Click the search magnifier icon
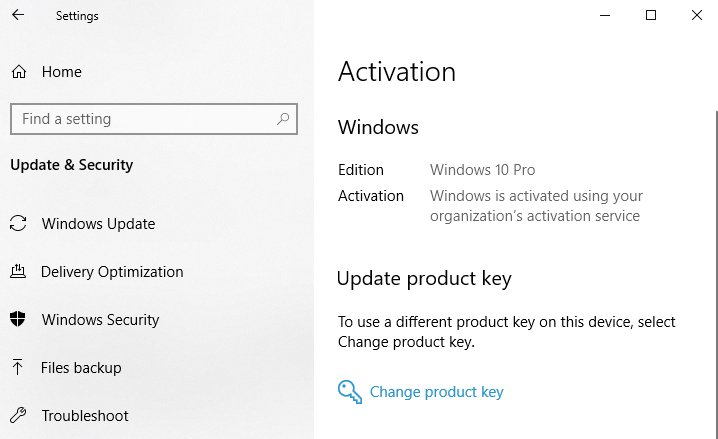 (283, 119)
